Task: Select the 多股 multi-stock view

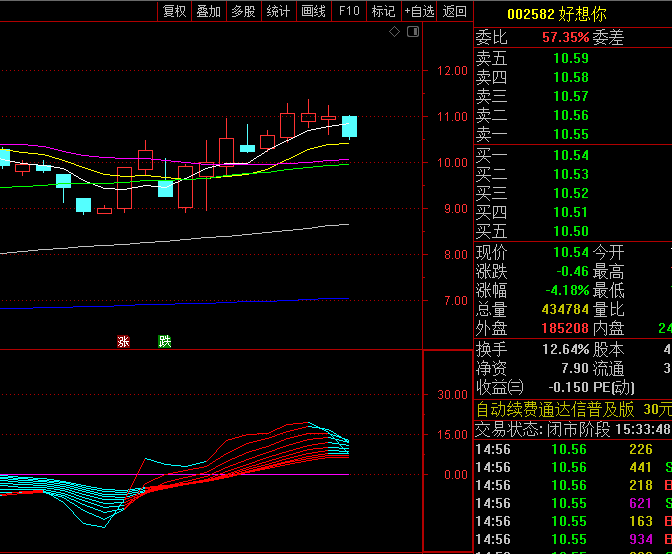Action: click(243, 11)
